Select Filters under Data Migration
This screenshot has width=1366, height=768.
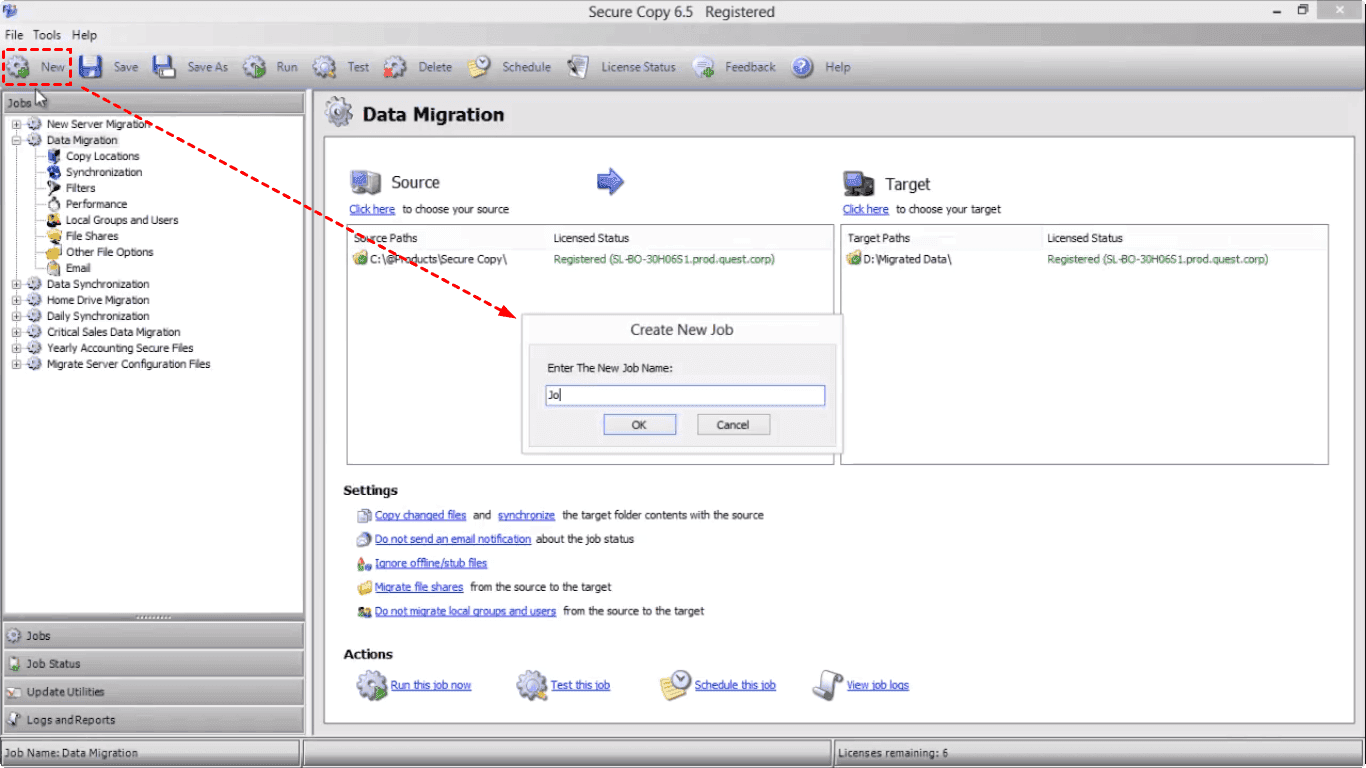click(x=80, y=188)
